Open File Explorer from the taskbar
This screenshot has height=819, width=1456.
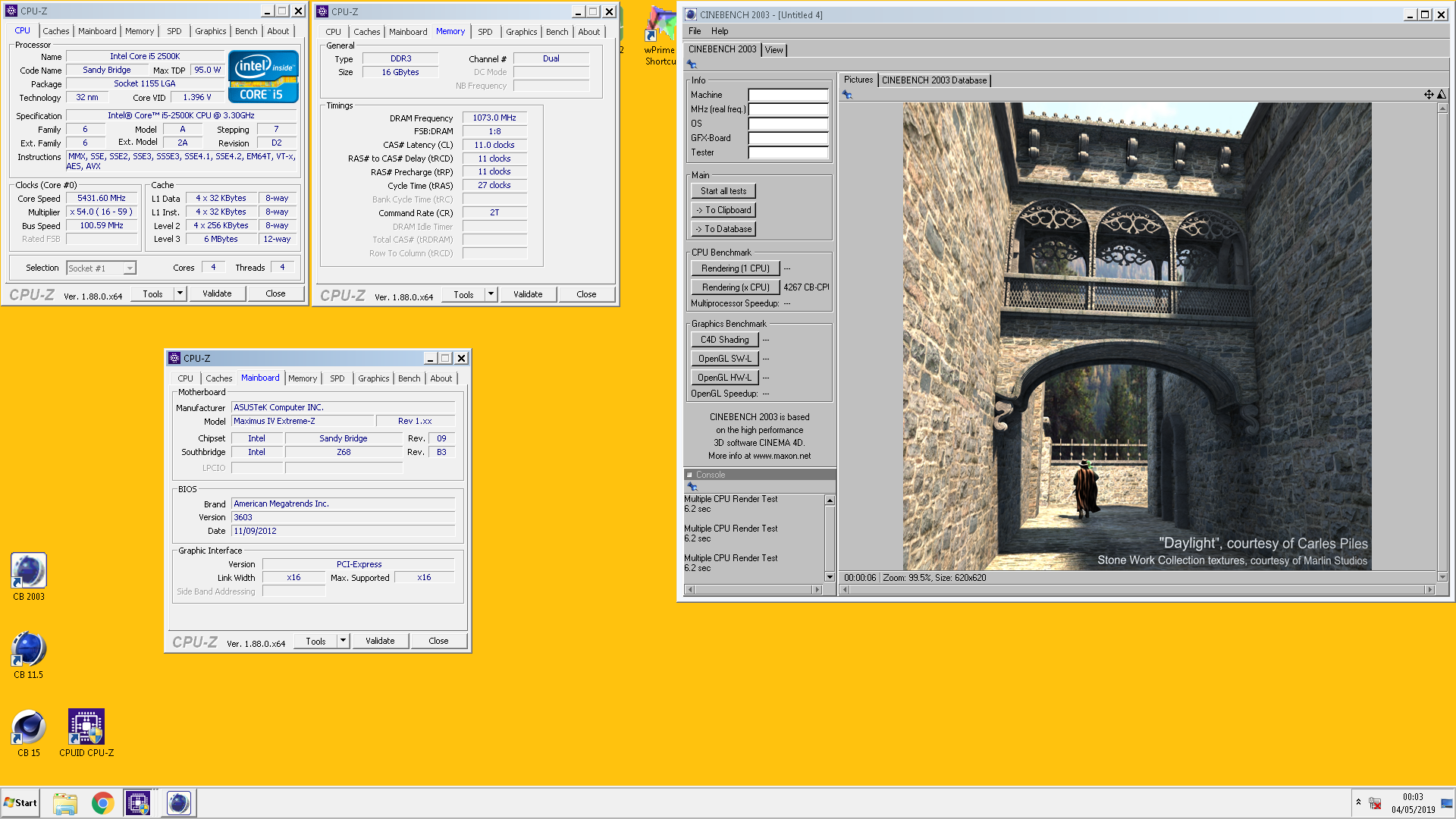tap(65, 803)
